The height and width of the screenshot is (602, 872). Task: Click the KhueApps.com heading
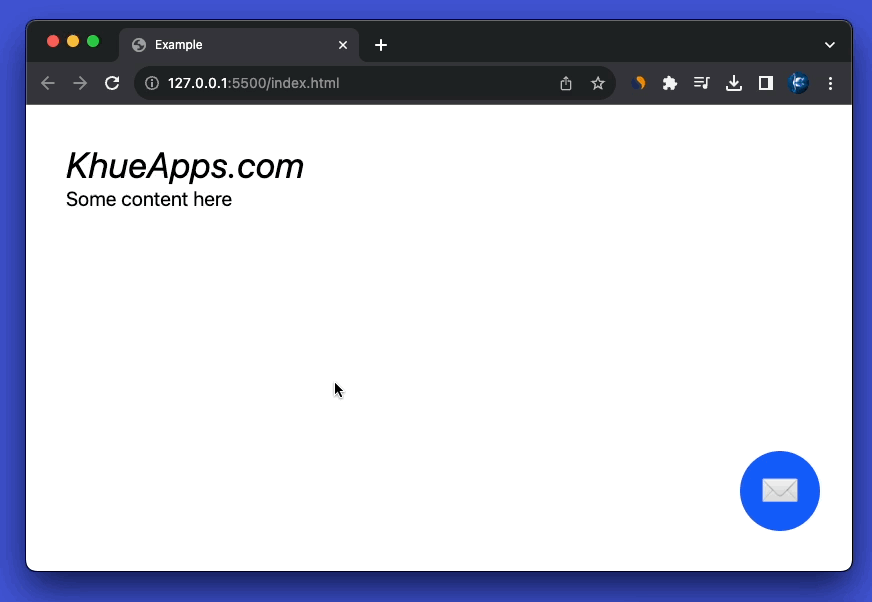pos(185,166)
